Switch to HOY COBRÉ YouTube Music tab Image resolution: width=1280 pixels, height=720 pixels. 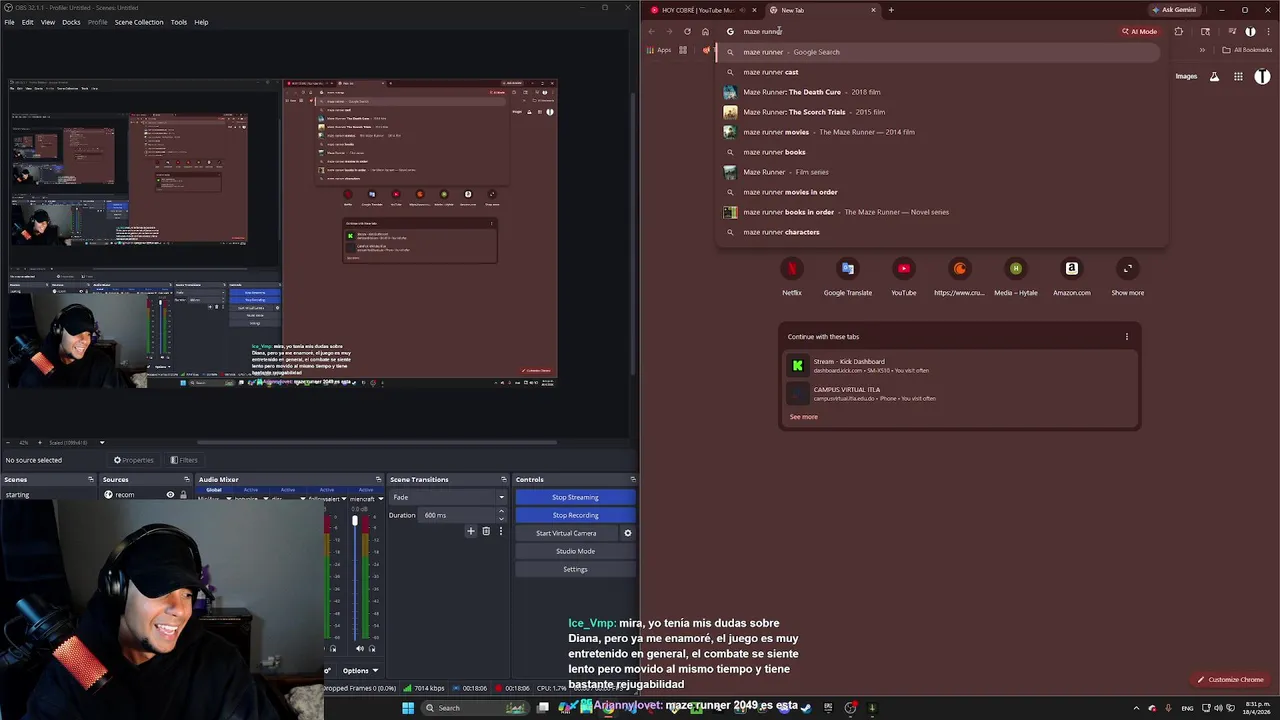pyautogui.click(x=701, y=10)
